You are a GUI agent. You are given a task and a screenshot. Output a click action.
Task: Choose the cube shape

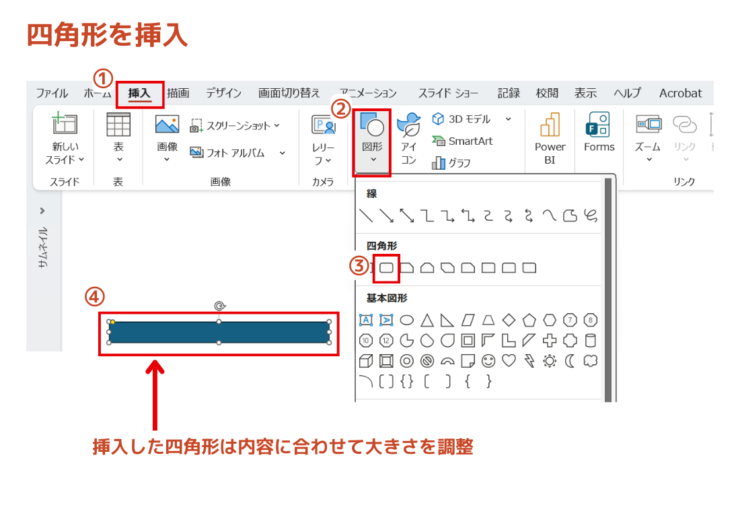[366, 361]
